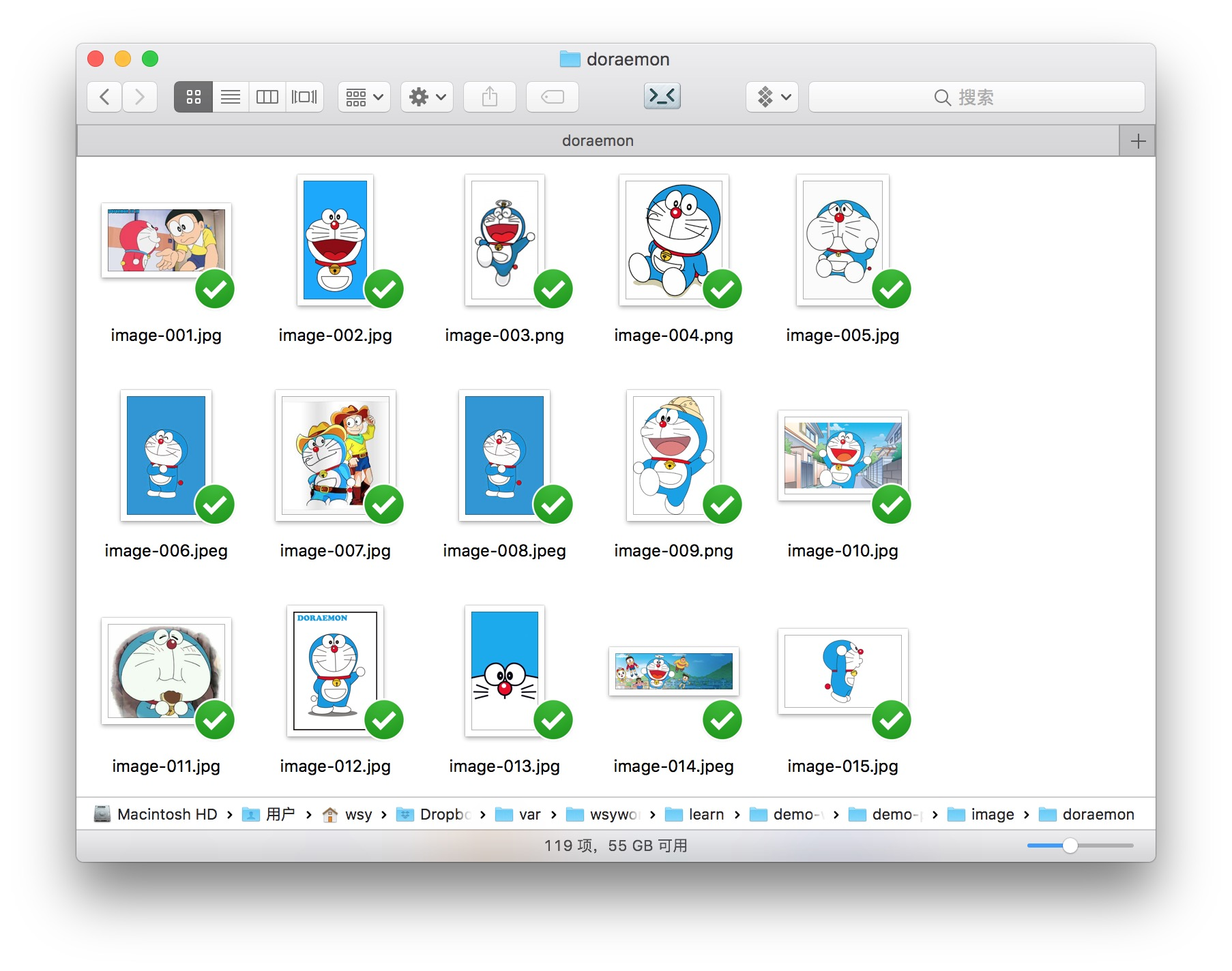Click the file name image-012.jpg
This screenshot has height=971, width=1232.
[x=335, y=766]
